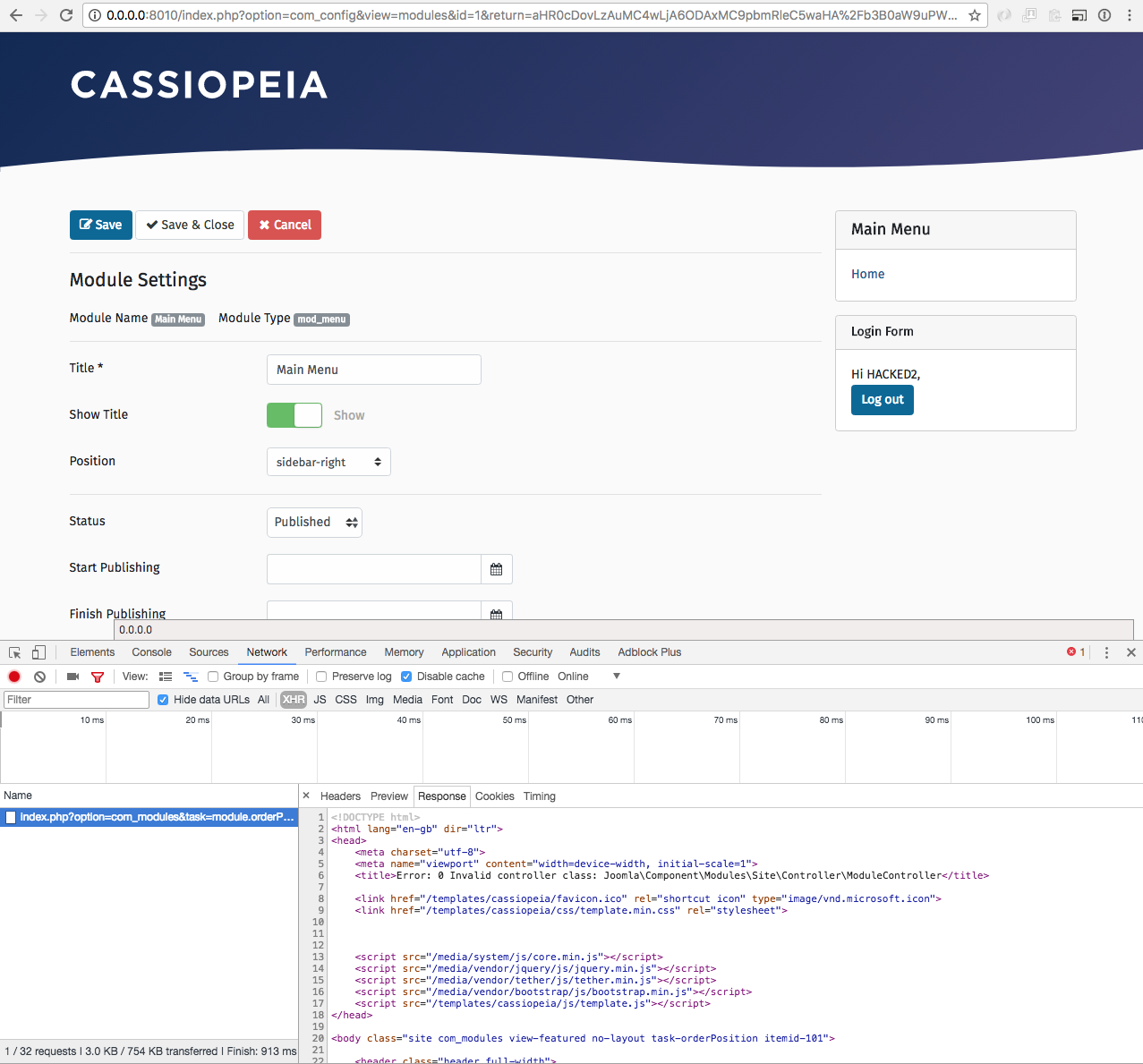Screen dimensions: 1143x1064
Task: Open the Adblock Plus tab
Action: click(650, 652)
